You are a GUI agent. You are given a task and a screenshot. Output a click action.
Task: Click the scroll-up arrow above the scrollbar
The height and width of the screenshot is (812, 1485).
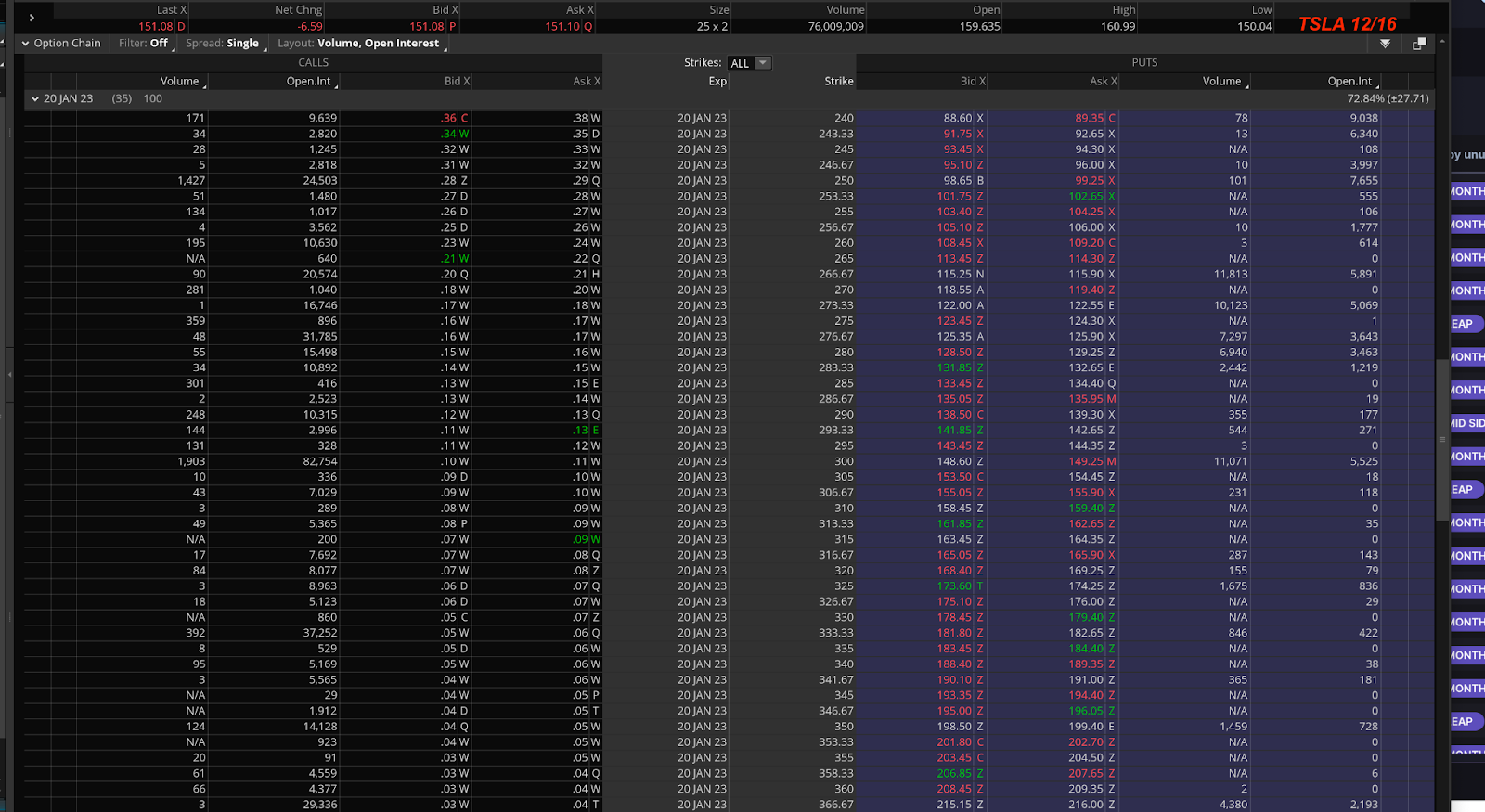click(x=1442, y=42)
